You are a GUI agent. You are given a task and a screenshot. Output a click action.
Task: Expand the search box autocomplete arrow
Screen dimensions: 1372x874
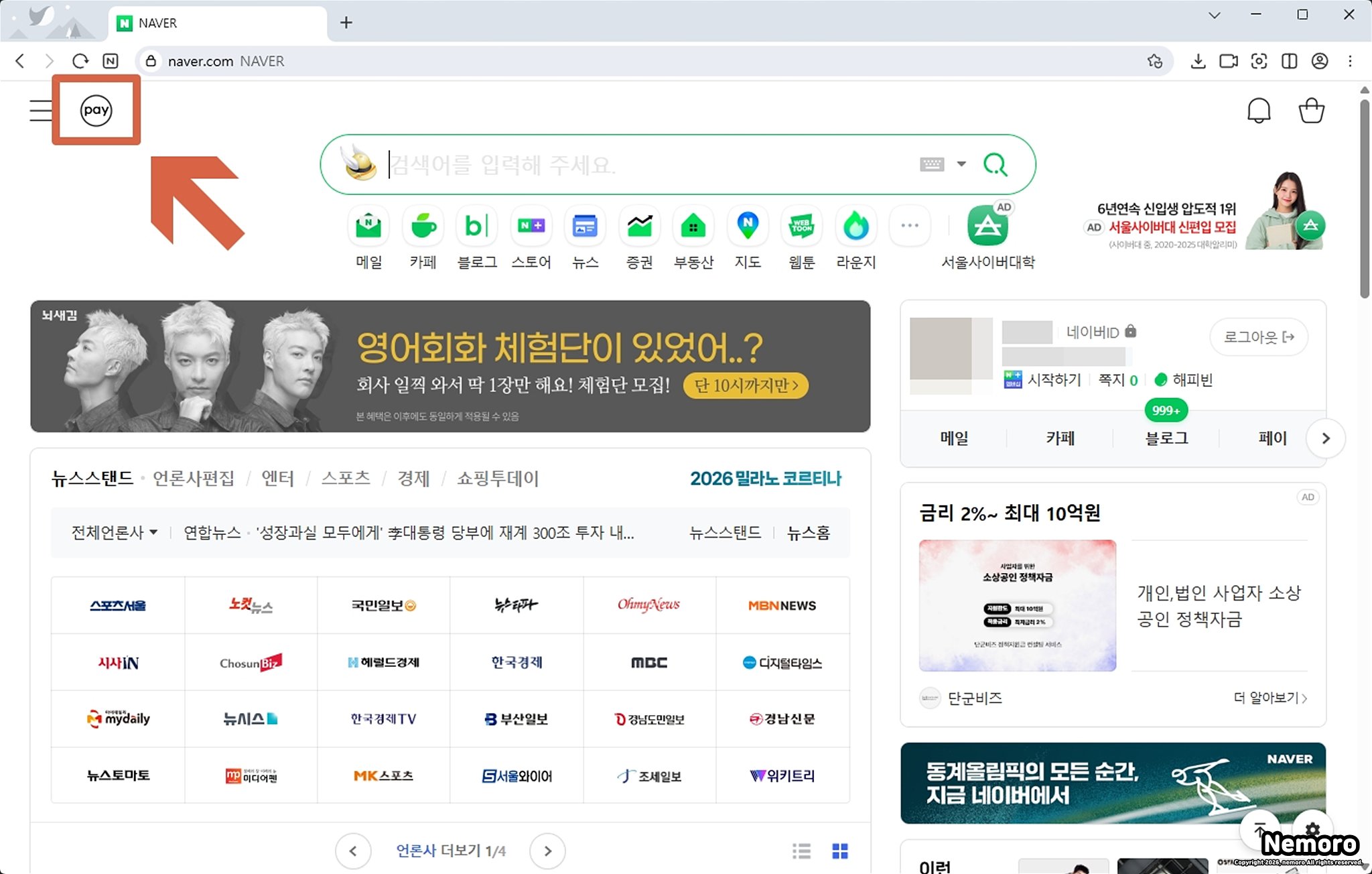click(961, 164)
